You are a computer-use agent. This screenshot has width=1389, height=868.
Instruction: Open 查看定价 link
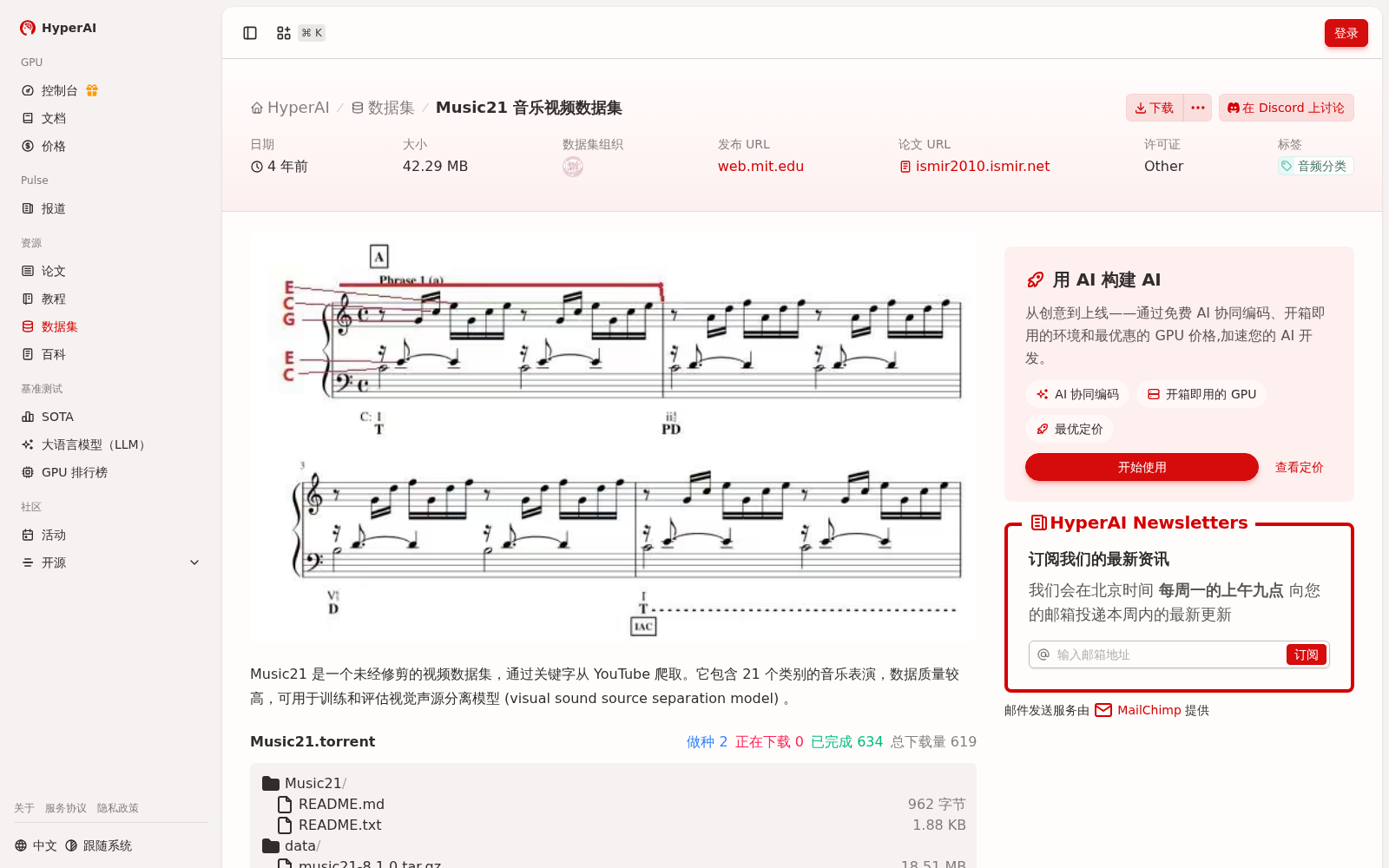pyautogui.click(x=1299, y=467)
